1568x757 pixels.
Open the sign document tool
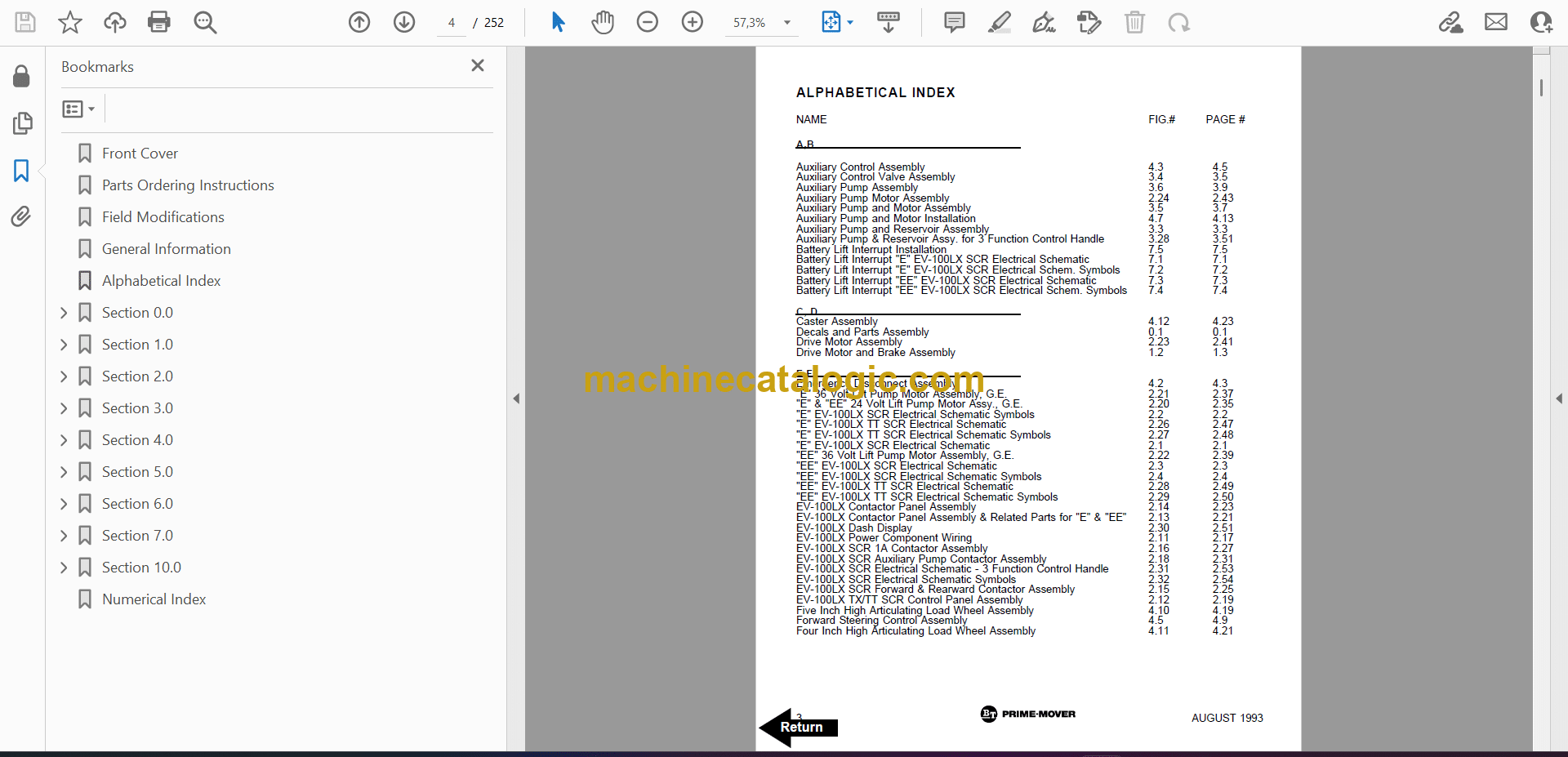(1045, 22)
